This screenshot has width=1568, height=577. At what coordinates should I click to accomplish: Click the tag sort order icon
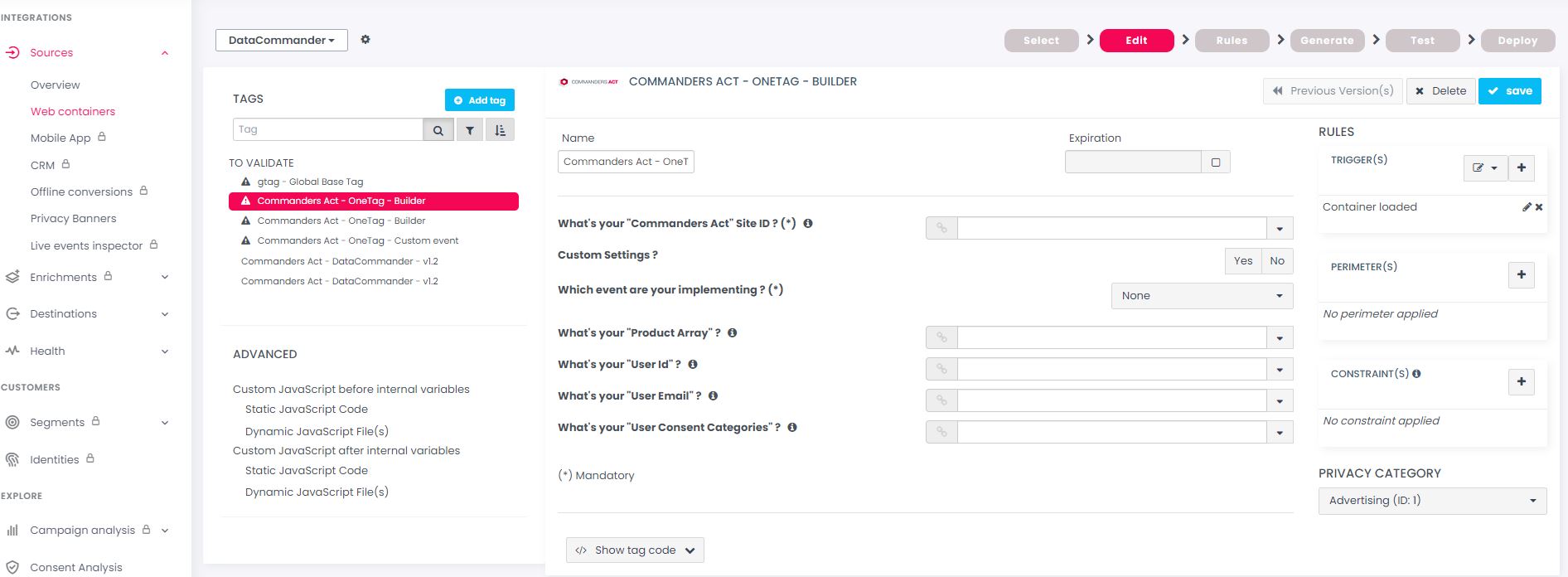pyautogui.click(x=500, y=130)
